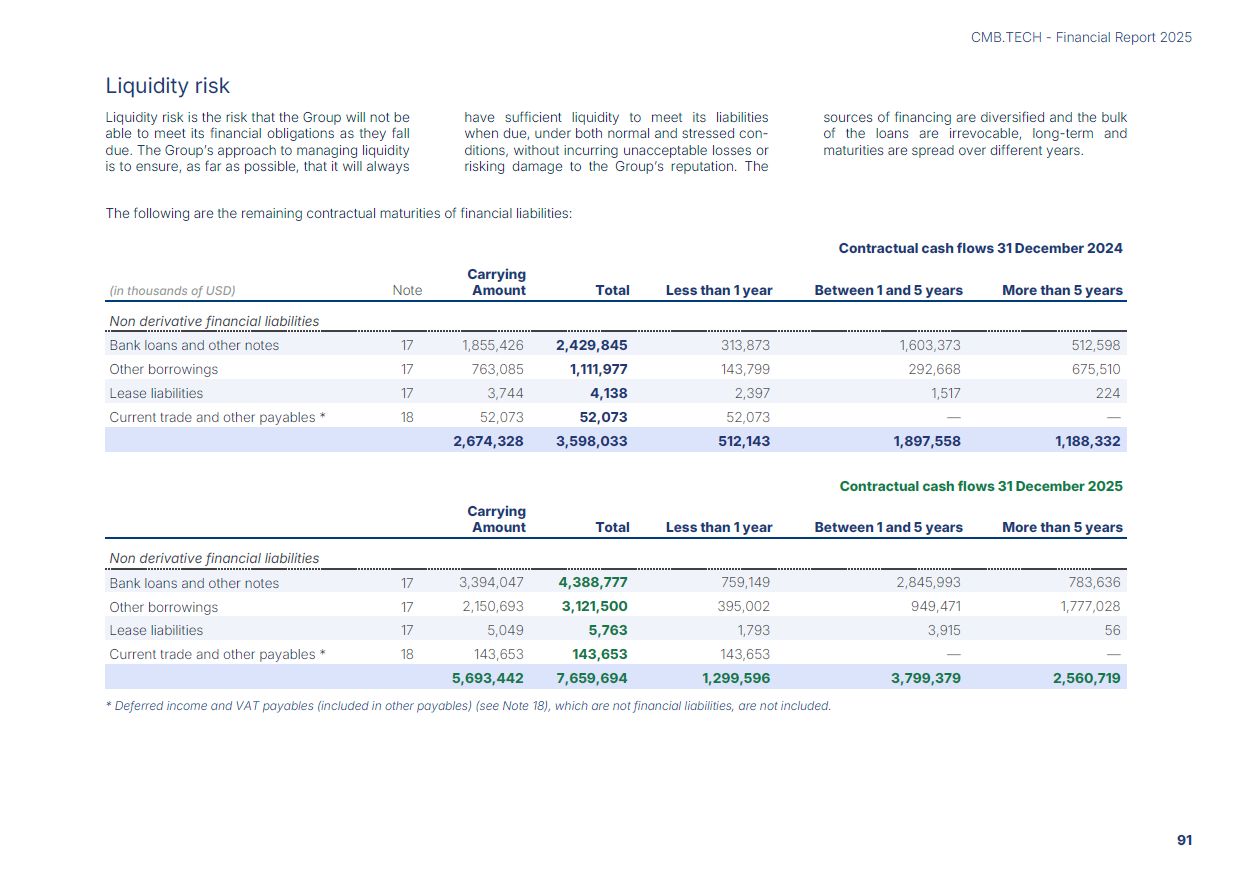Screen dimensions: 1249x874
Task: Select the 2025 grand total 7,659,694
Action: click(x=592, y=678)
